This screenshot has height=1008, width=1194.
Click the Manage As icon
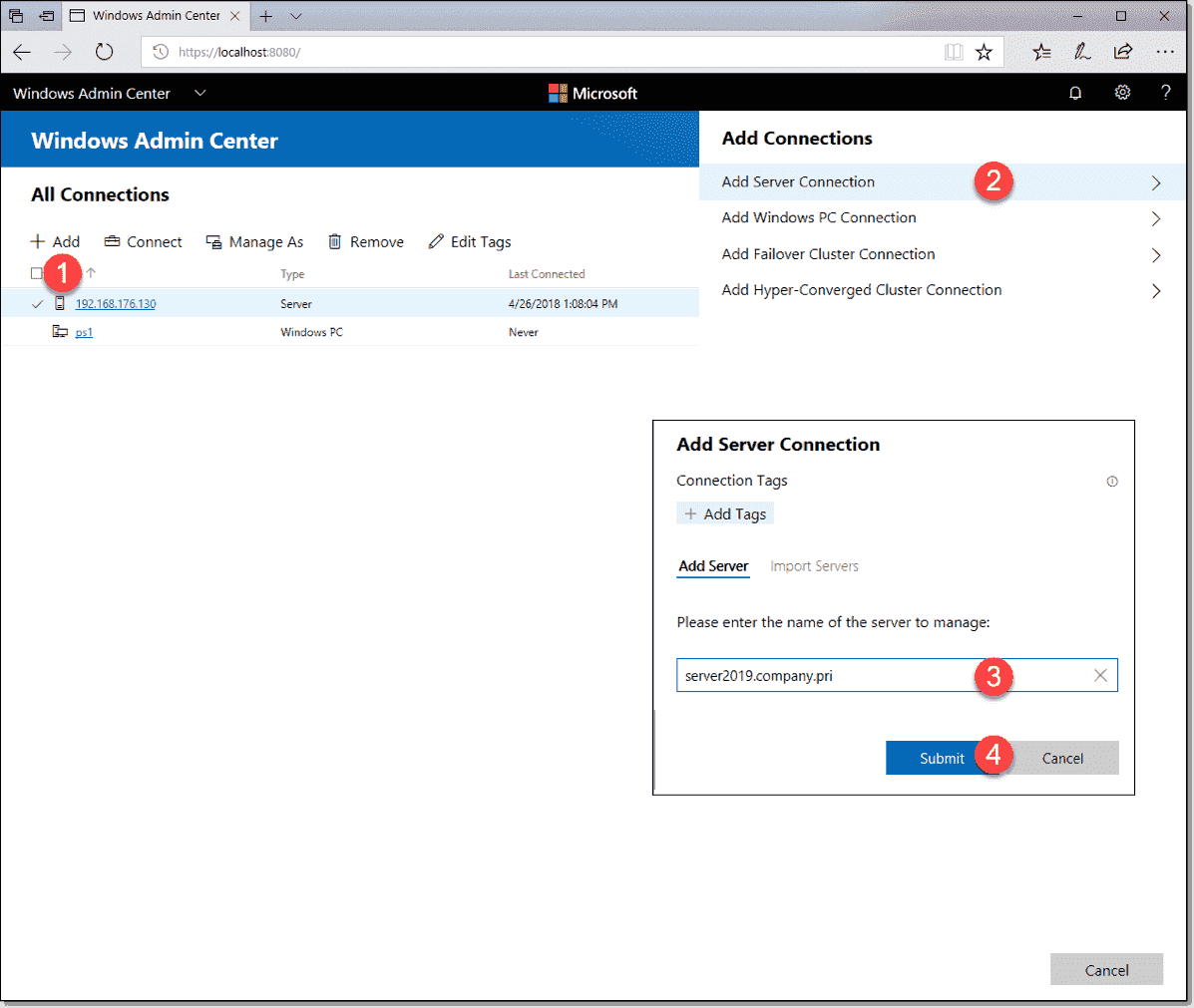[x=213, y=241]
